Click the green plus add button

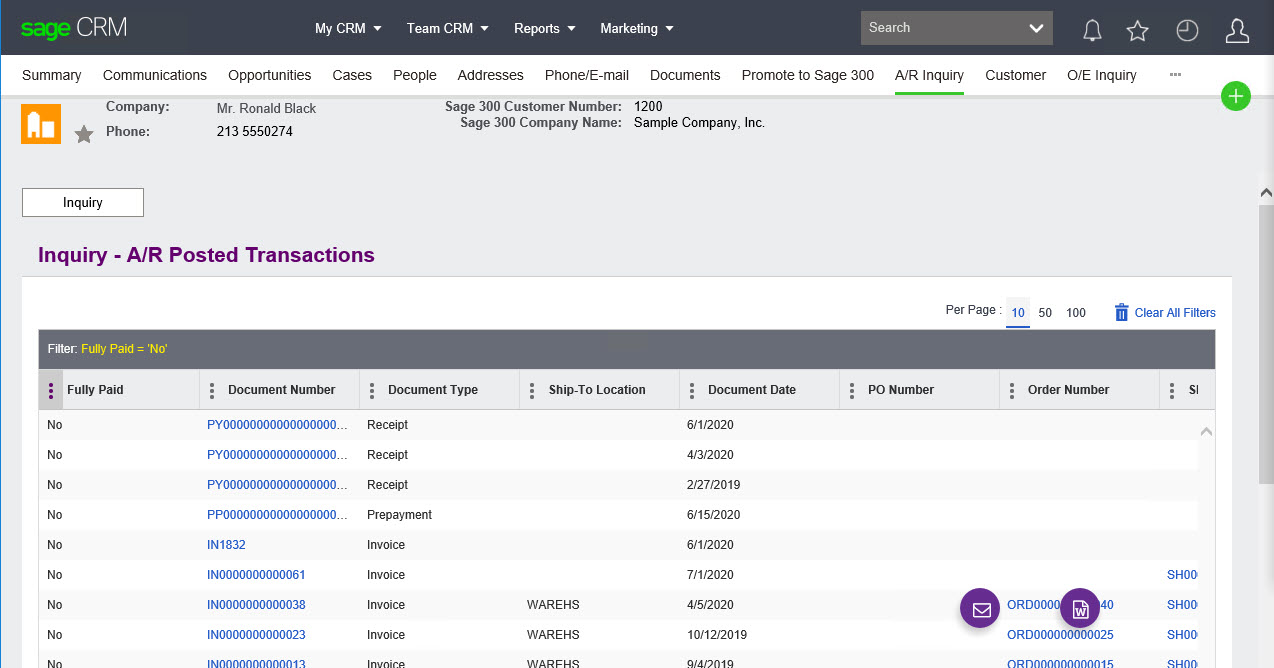click(x=1236, y=96)
